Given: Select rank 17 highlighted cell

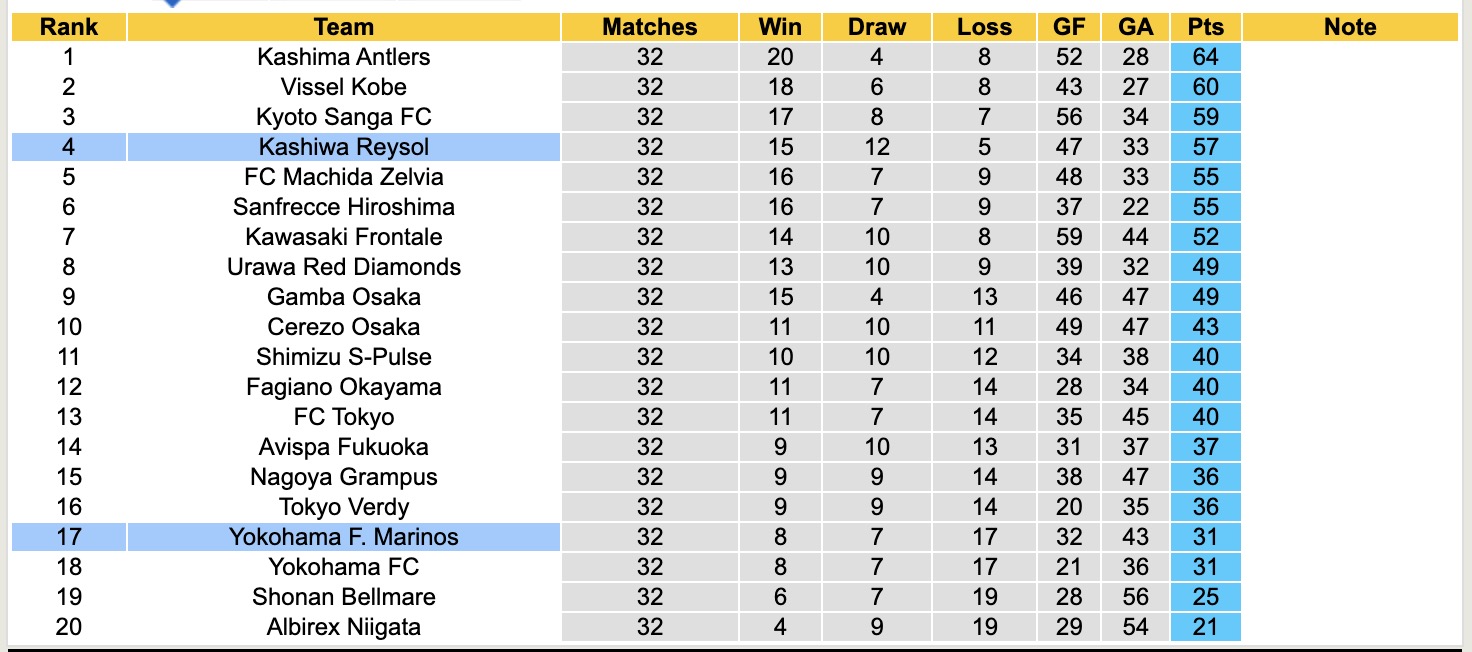Looking at the screenshot, I should (x=68, y=537).
